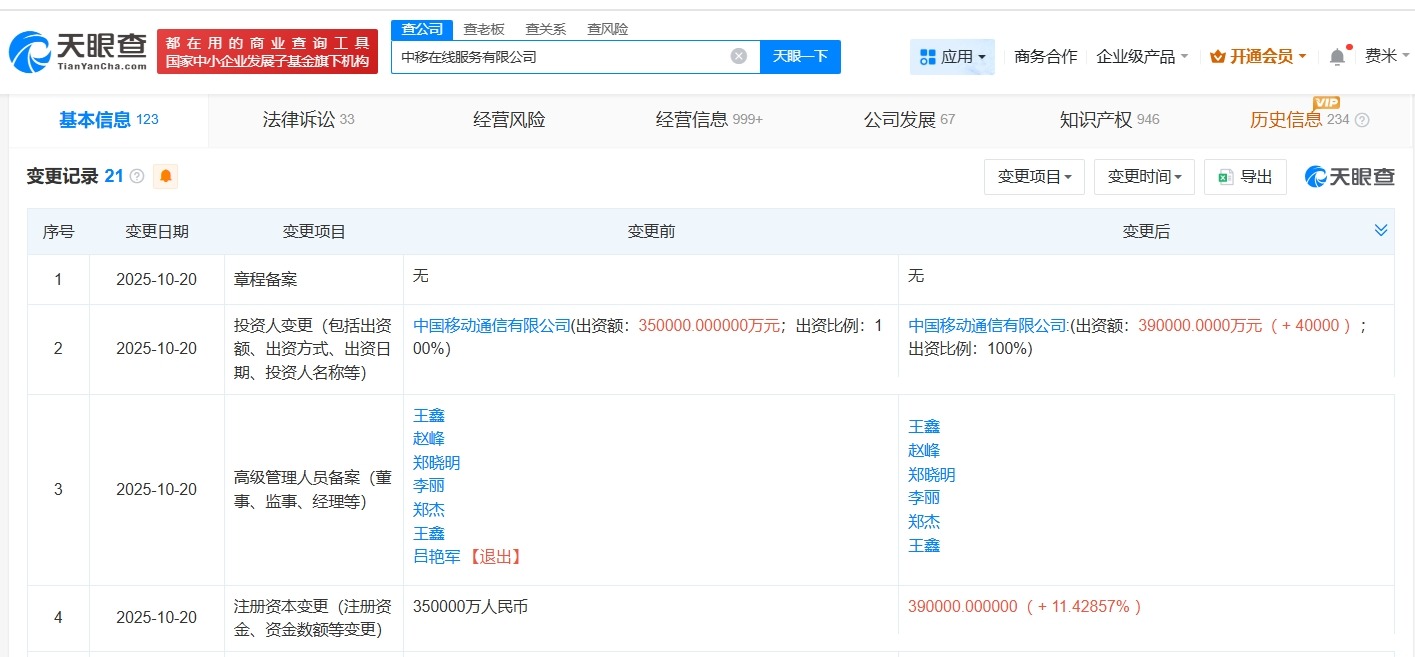The width and height of the screenshot is (1415, 657).
Task: Click the orange monitoring bell beside 变更记录
Action: [166, 176]
